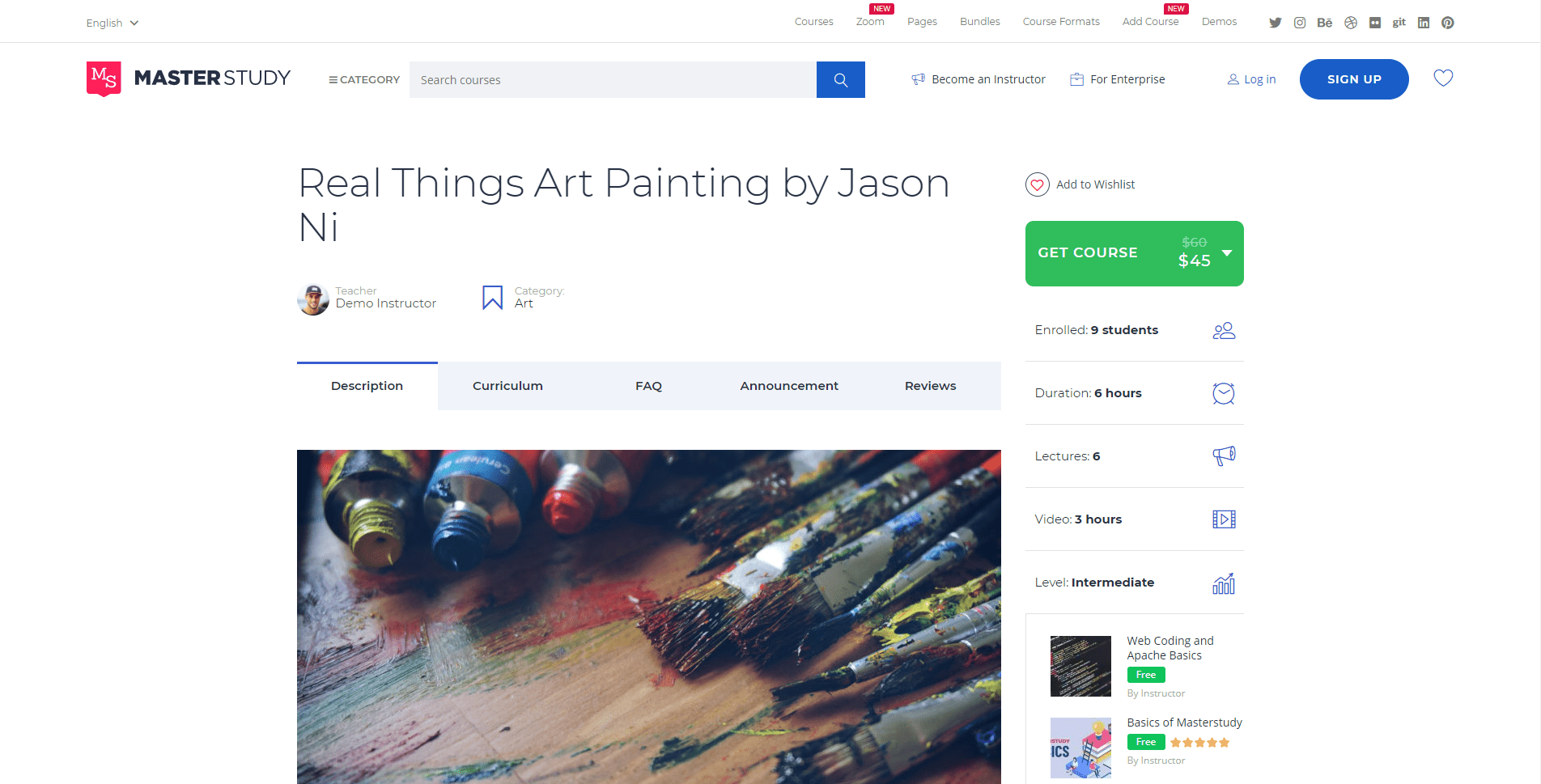Open the LinkedIn social icon

click(x=1424, y=23)
